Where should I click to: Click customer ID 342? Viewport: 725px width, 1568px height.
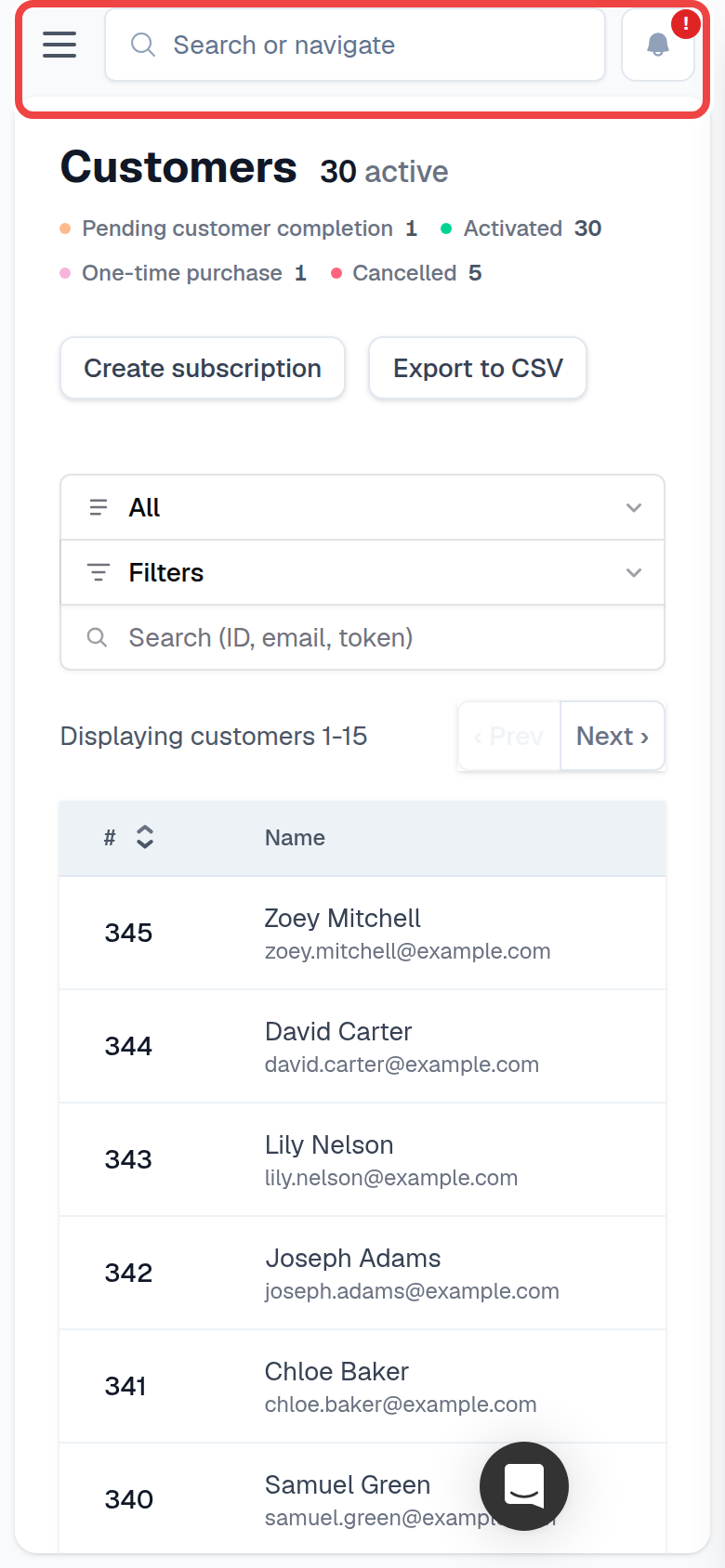[x=128, y=1273]
